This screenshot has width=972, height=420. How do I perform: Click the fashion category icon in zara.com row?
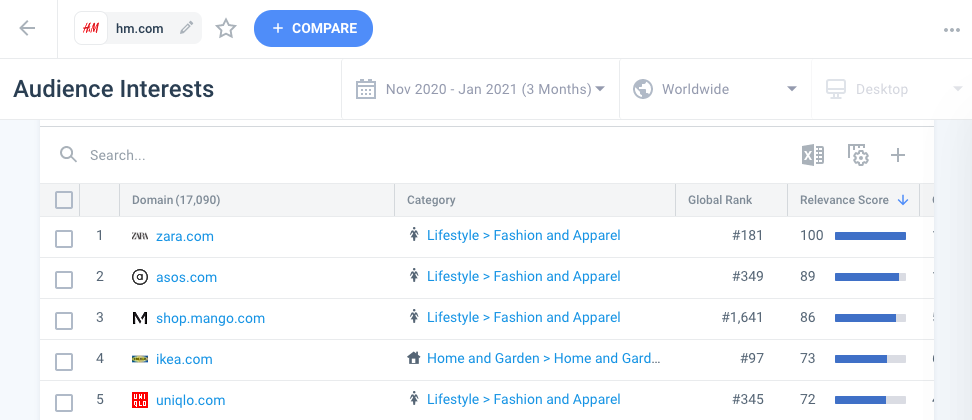tap(414, 235)
